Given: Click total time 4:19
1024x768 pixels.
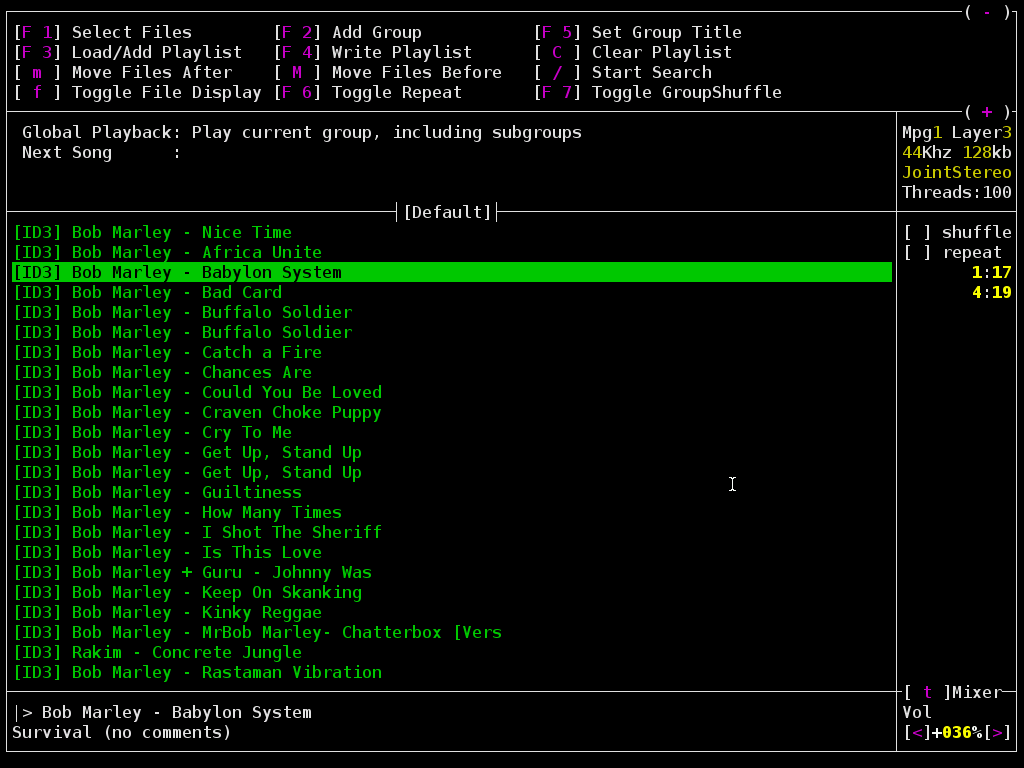Looking at the screenshot, I should point(991,293).
